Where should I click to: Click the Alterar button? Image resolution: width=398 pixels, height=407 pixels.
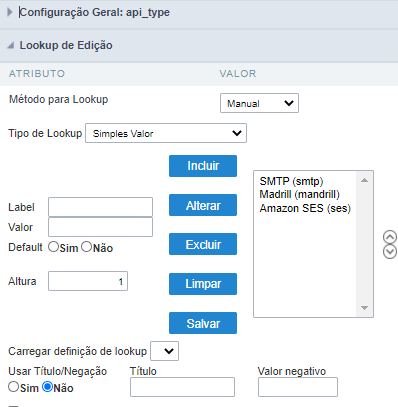pyautogui.click(x=203, y=205)
